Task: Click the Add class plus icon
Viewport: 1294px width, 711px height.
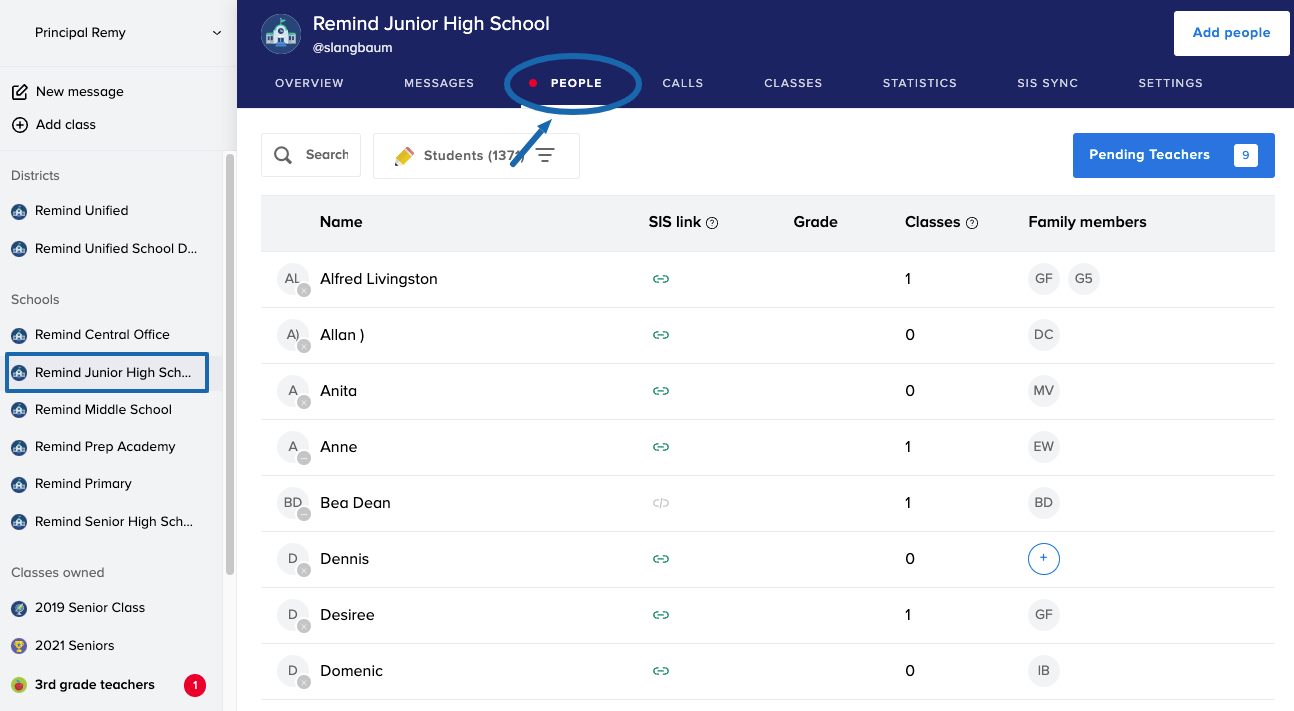Action: tap(19, 125)
